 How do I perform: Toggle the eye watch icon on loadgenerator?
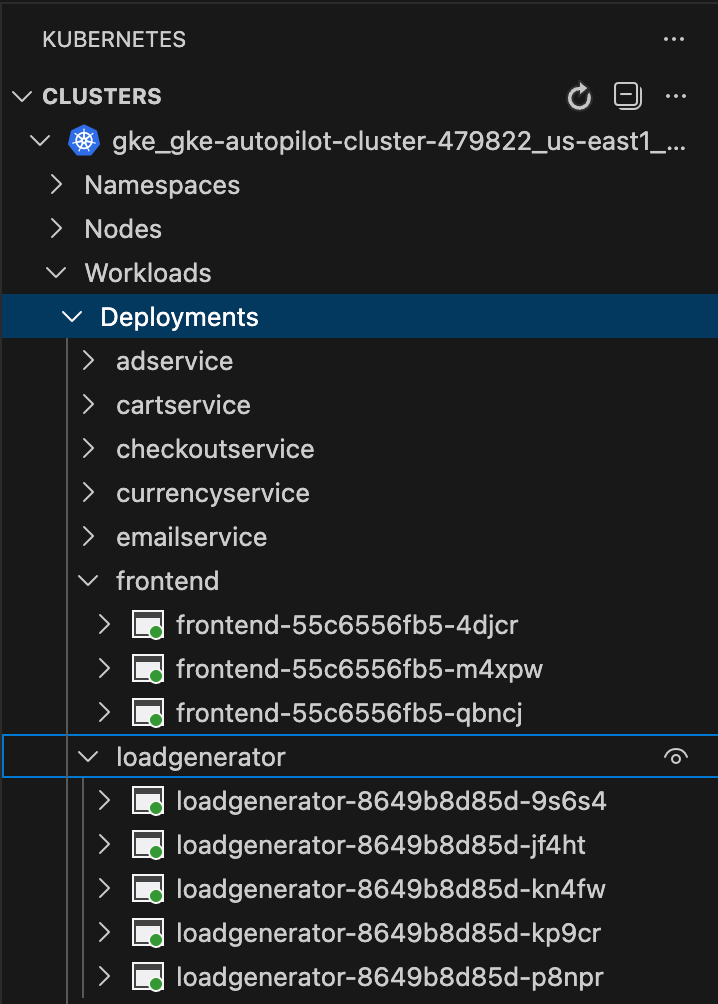coord(676,758)
